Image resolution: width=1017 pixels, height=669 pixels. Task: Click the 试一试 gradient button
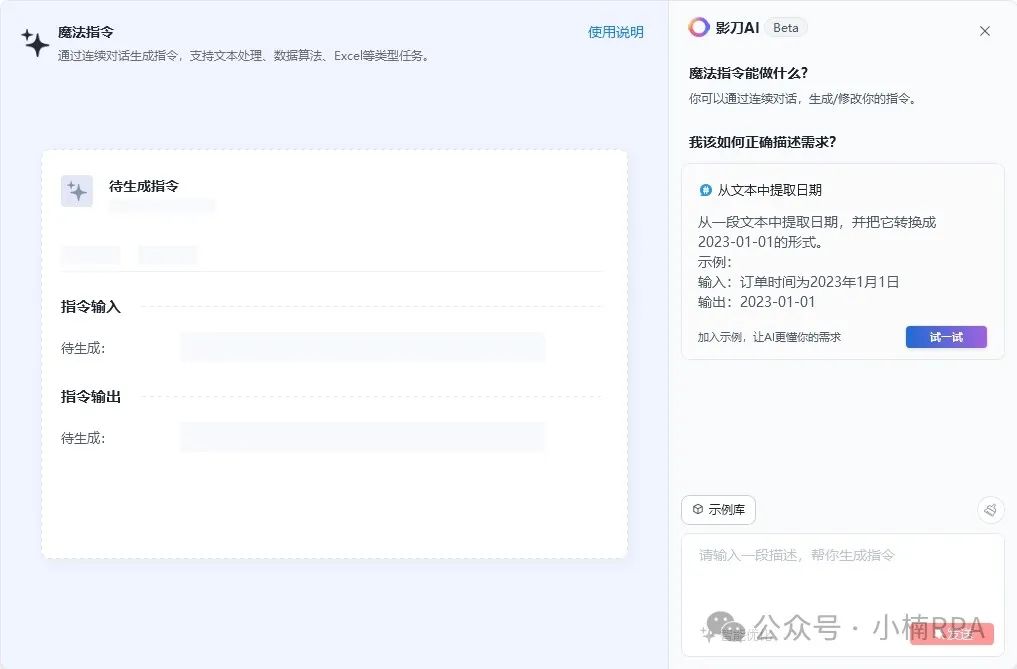click(945, 337)
